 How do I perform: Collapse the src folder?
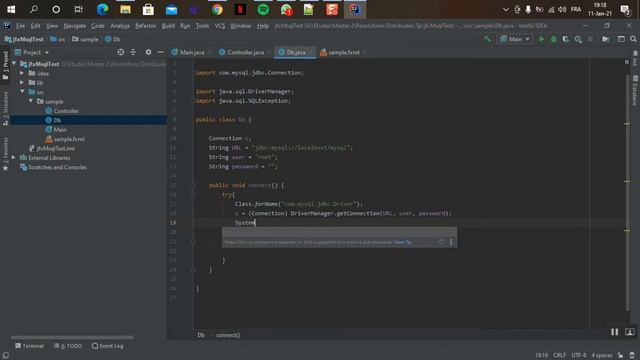(22, 92)
